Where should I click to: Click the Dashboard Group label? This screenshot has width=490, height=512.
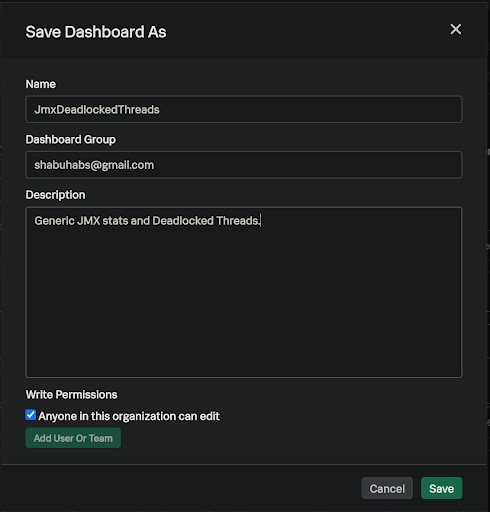(71, 139)
